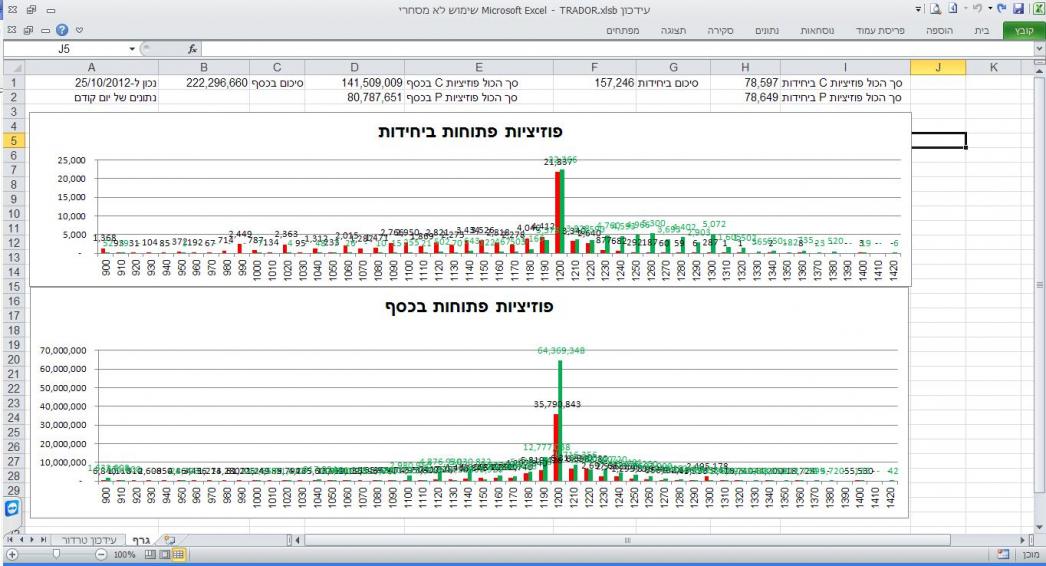Click the zoom out minus button
Image resolution: width=1046 pixels, height=566 pixels.
[102, 554]
